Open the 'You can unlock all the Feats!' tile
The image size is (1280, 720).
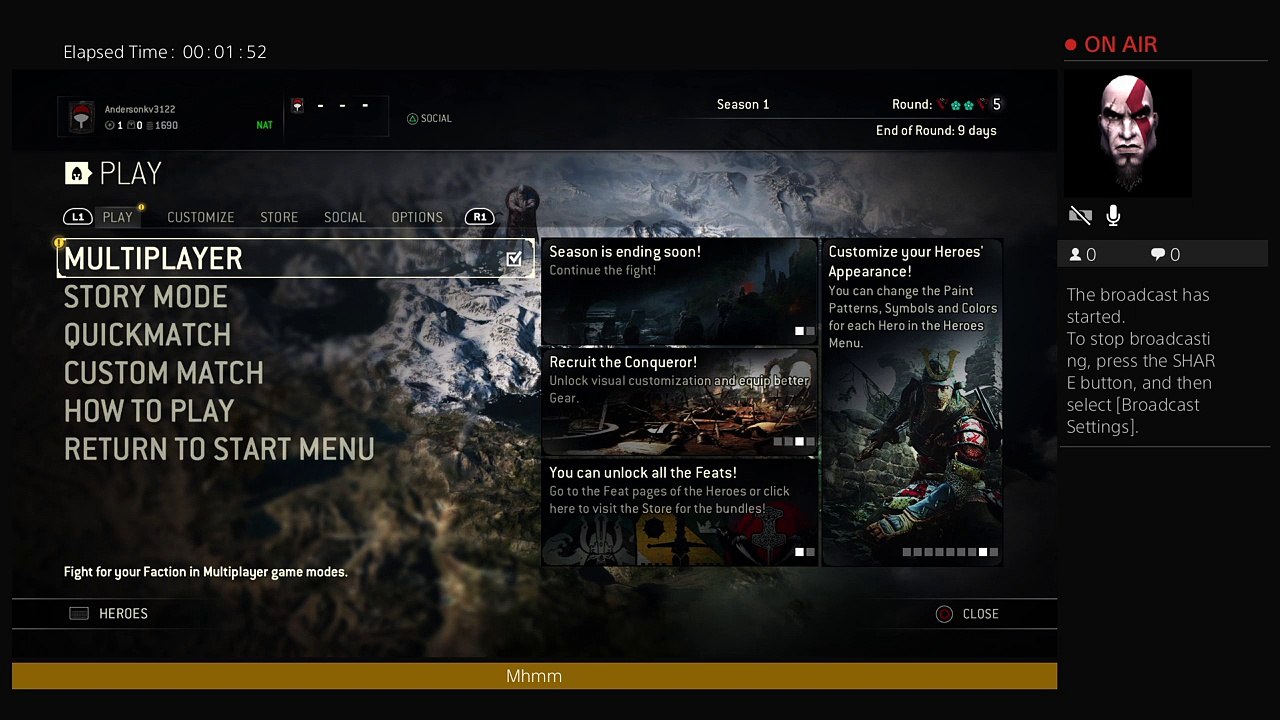(679, 512)
